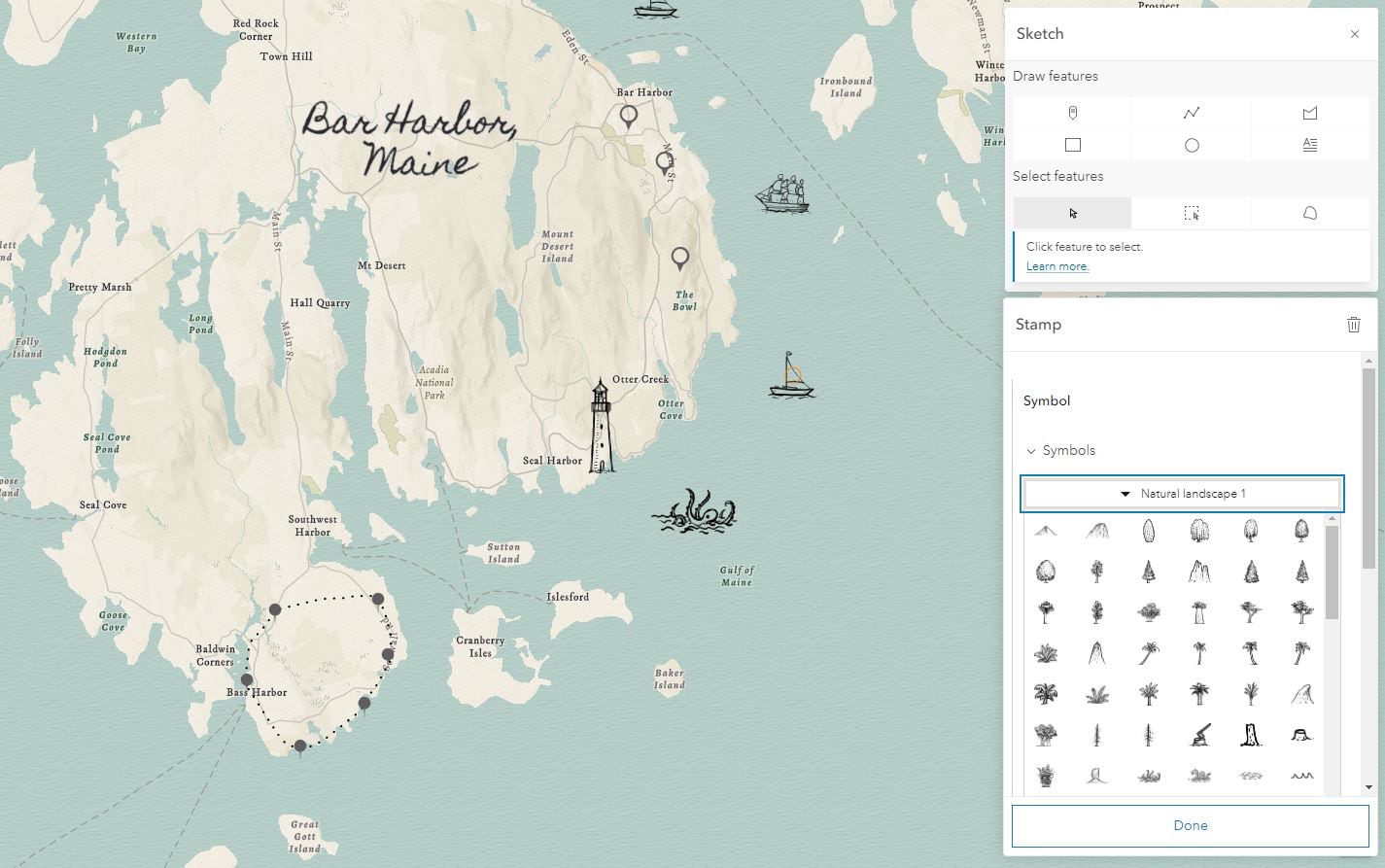Image resolution: width=1385 pixels, height=868 pixels.
Task: Close the Sketch panel
Action: tap(1354, 34)
